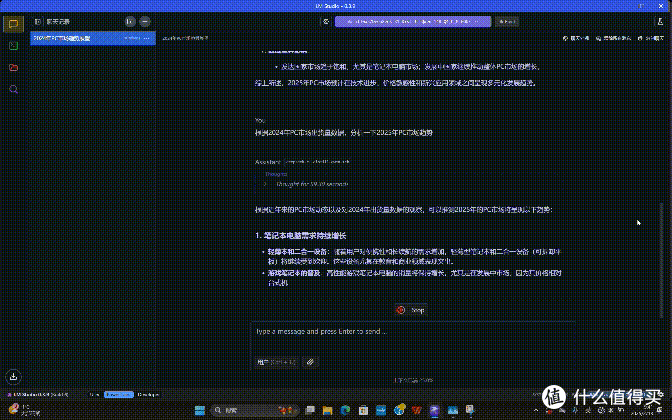Click the middle chat action in the header
This screenshot has height=420, width=672.
(x=613, y=38)
